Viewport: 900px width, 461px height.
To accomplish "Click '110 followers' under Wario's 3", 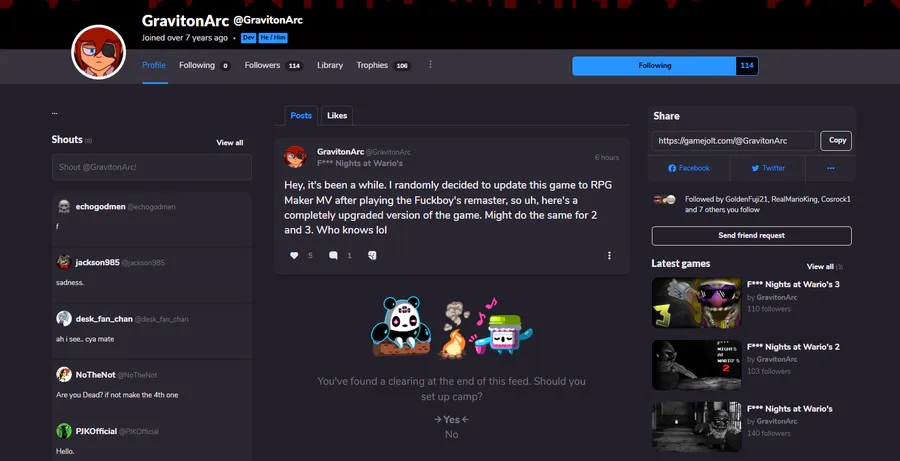I will (x=769, y=309).
